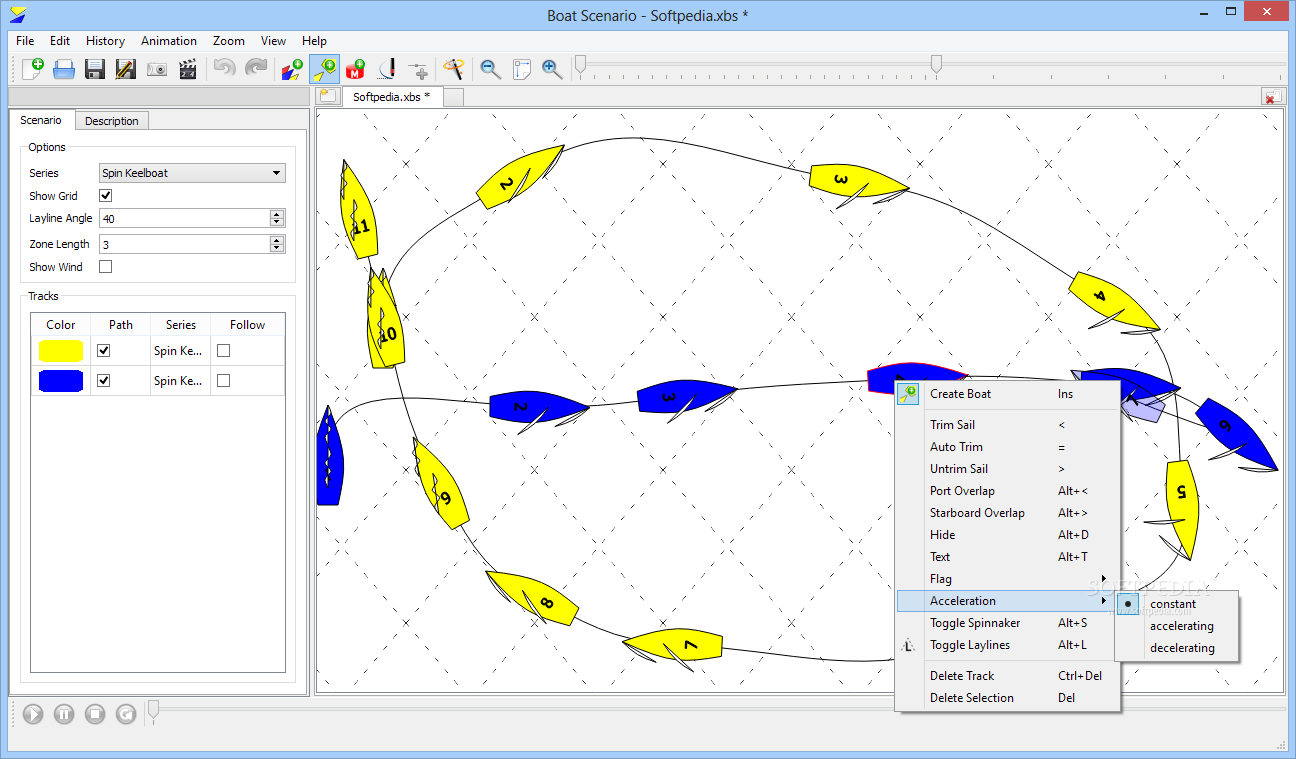Click Delete Track in context menu
This screenshot has height=759, width=1296.
(1007, 676)
